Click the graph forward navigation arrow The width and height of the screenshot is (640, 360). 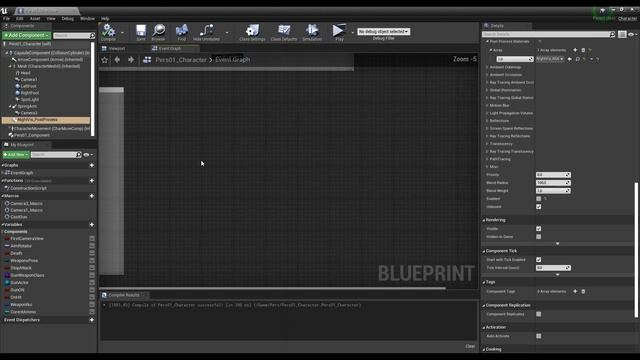131,60
